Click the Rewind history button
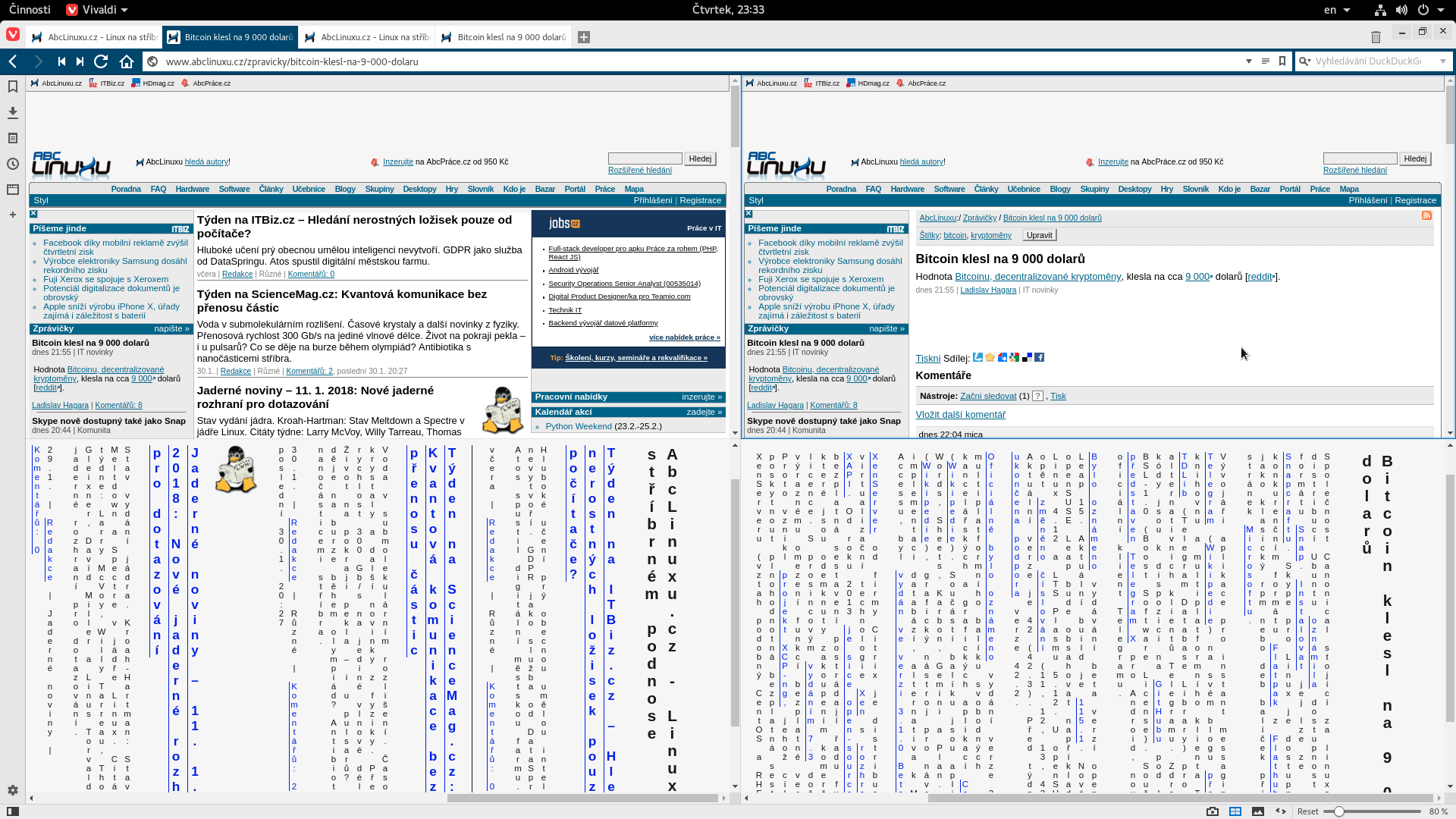1456x819 pixels. coord(61,61)
